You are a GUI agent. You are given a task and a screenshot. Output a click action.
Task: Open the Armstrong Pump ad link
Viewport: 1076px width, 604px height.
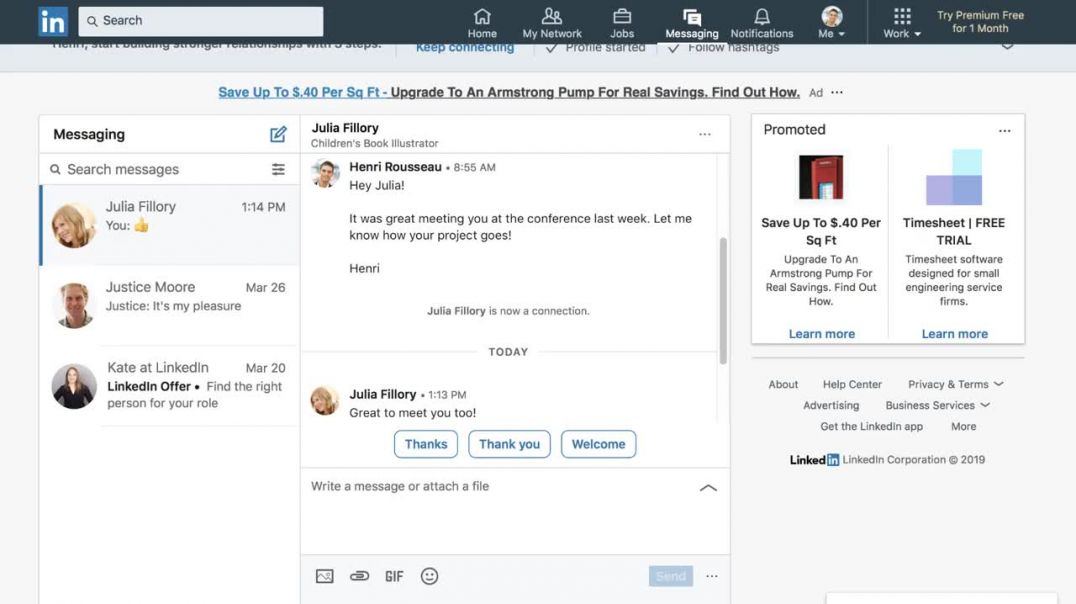click(508, 92)
